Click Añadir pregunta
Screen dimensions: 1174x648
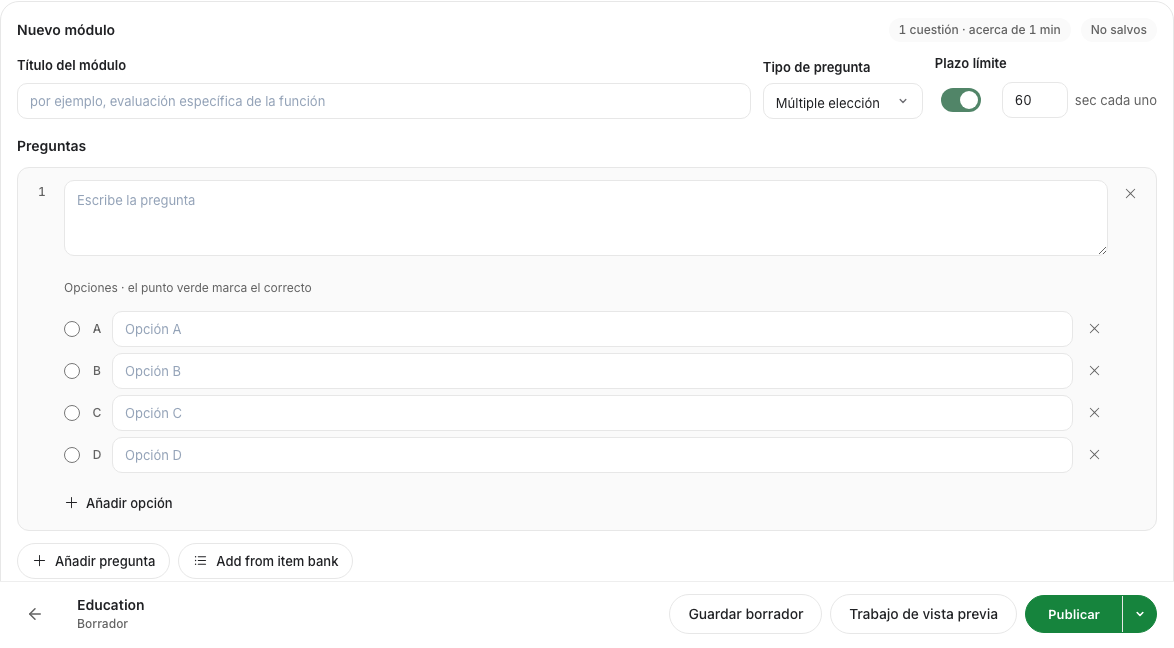point(94,561)
